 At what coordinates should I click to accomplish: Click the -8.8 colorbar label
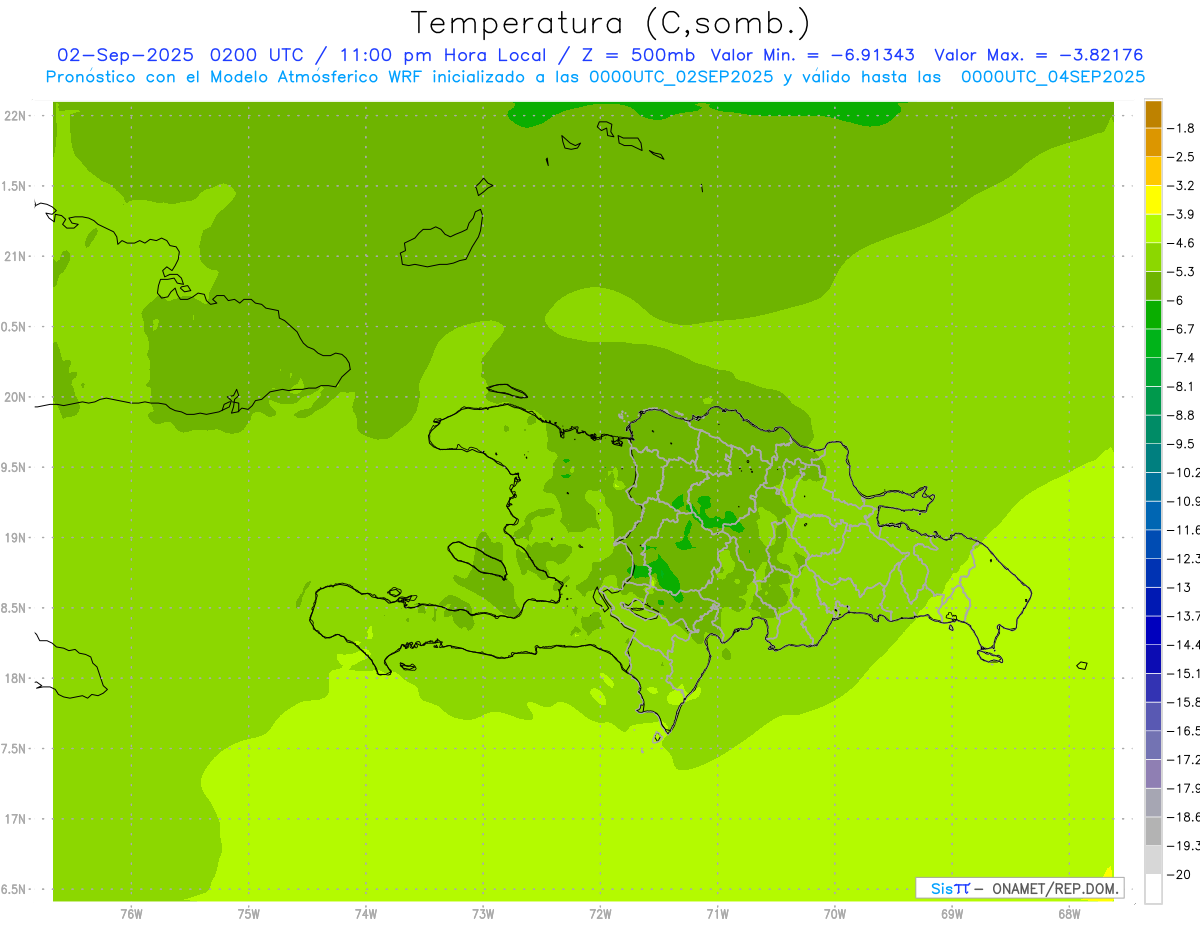pos(1182,415)
